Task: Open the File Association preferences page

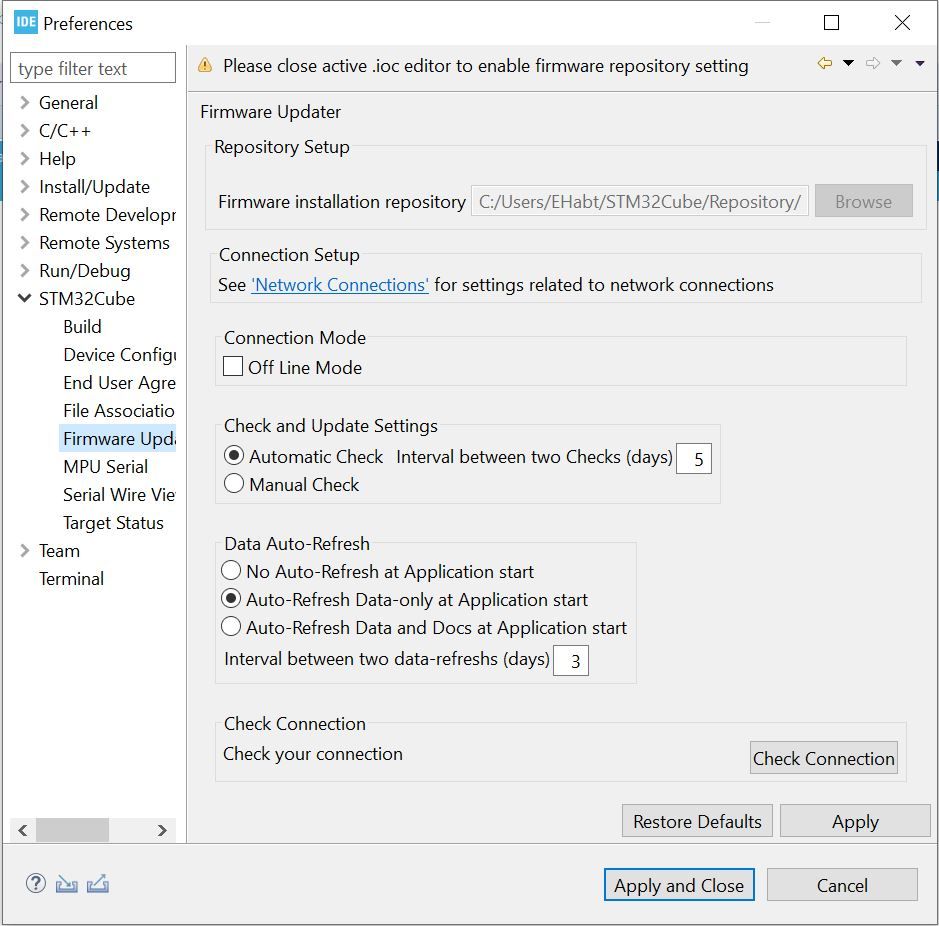Action: tap(119, 411)
